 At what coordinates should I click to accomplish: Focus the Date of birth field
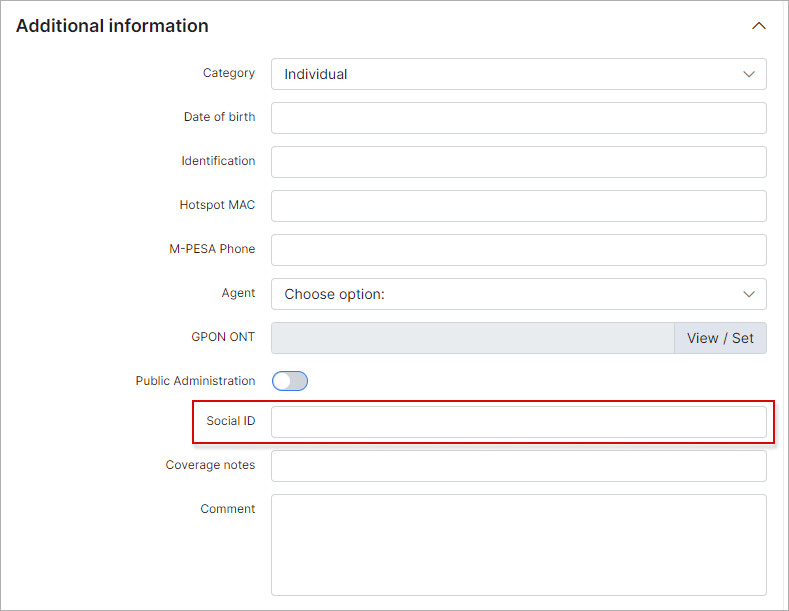point(518,118)
